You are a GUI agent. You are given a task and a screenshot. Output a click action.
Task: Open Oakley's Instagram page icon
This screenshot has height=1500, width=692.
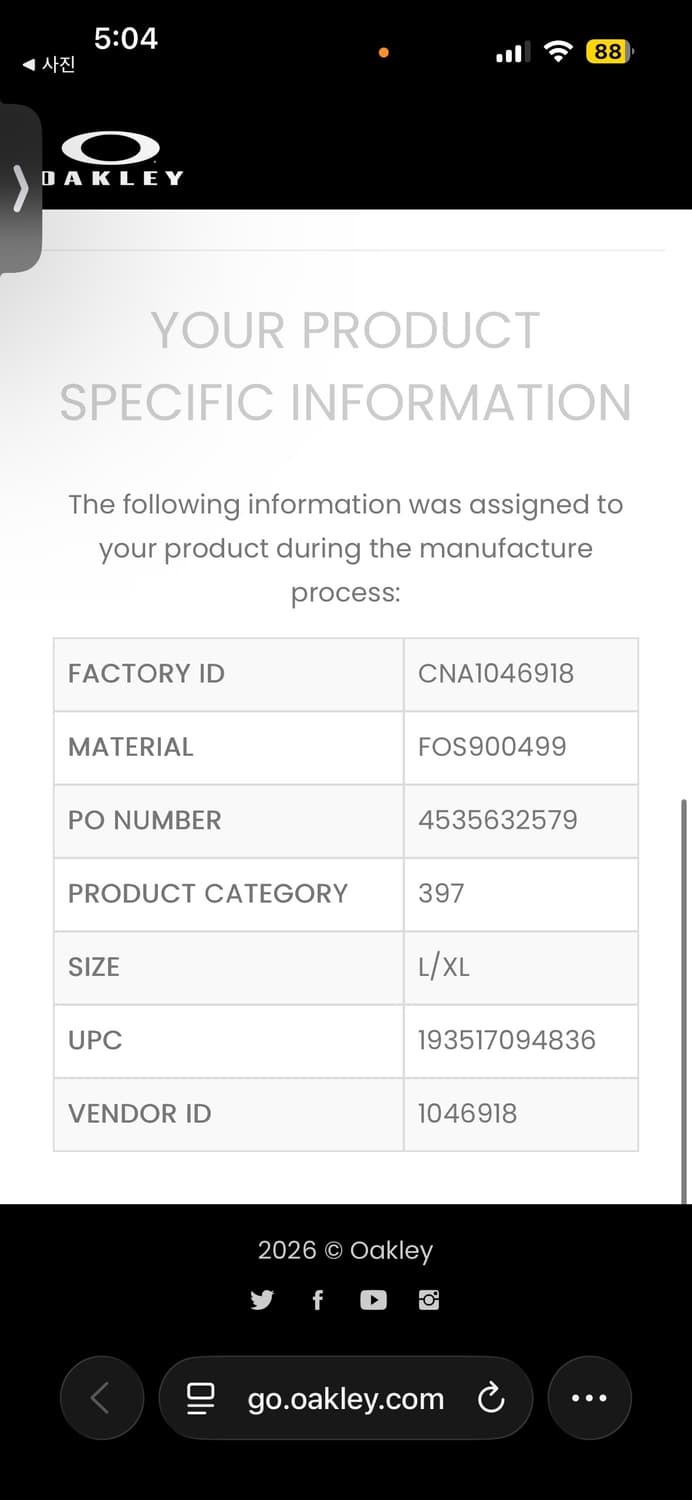(x=429, y=1300)
